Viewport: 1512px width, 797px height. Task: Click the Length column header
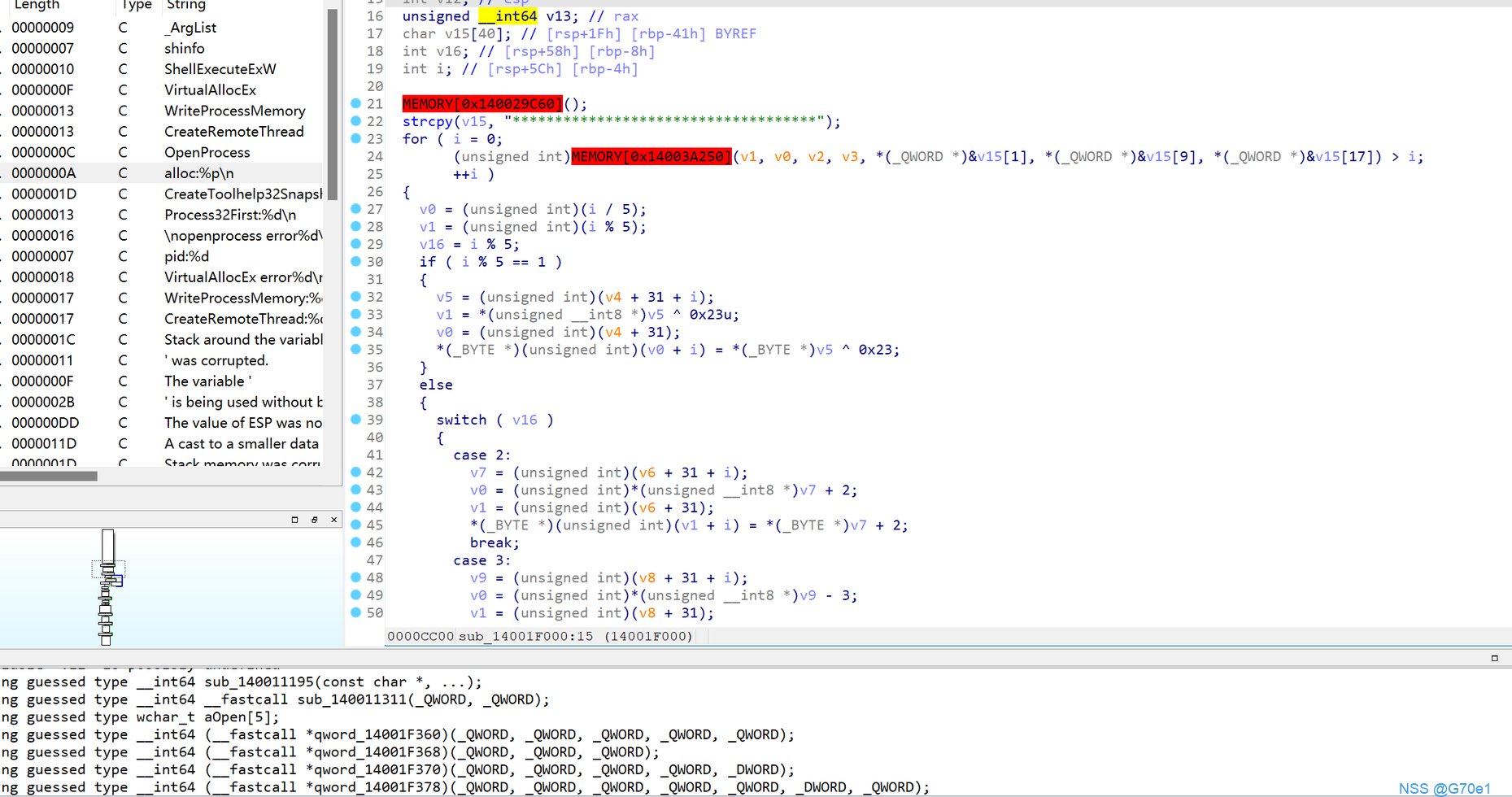(x=37, y=5)
